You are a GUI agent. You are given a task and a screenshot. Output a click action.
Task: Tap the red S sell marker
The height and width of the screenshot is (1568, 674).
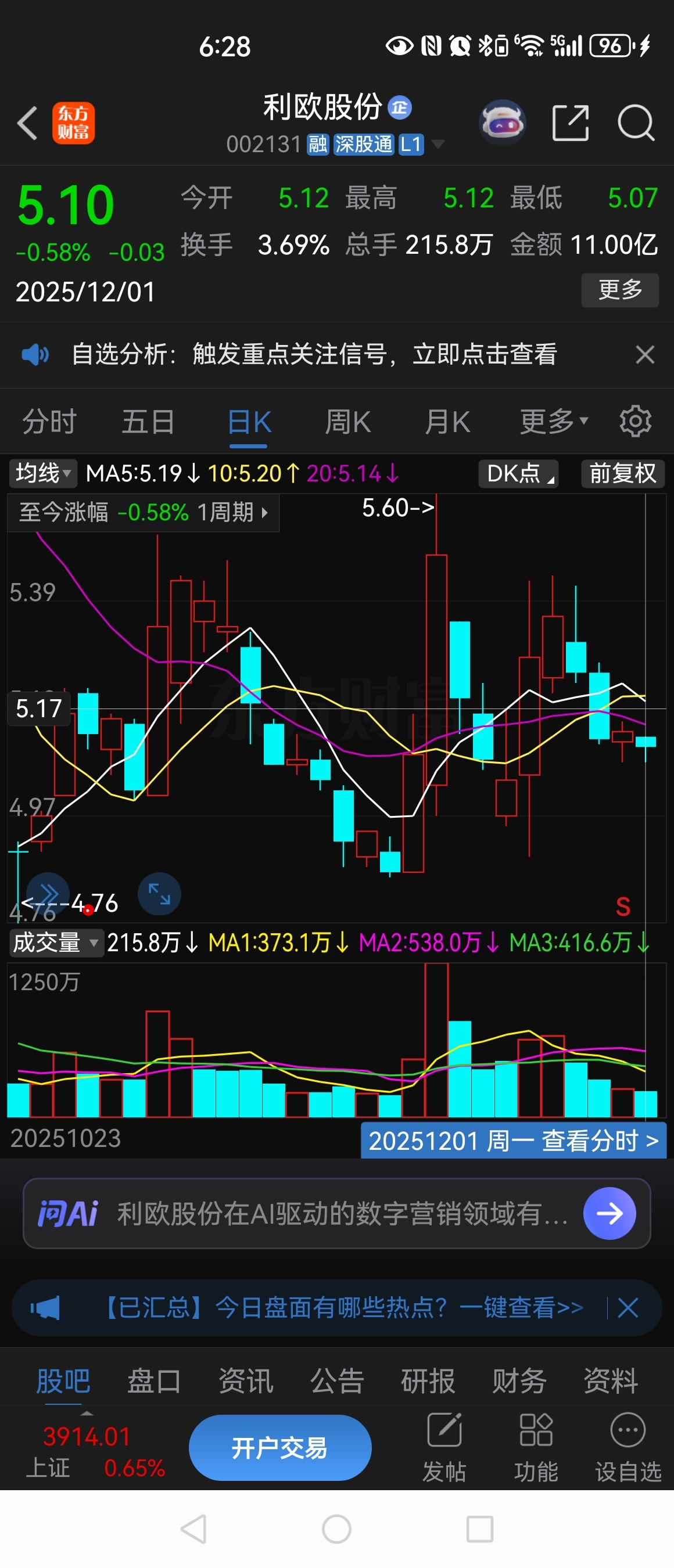point(623,907)
